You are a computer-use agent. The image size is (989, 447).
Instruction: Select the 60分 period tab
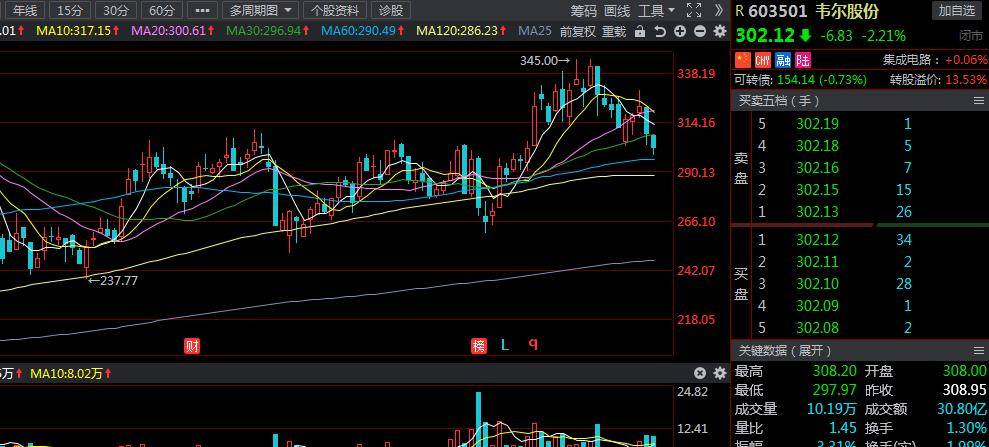pyautogui.click(x=163, y=11)
